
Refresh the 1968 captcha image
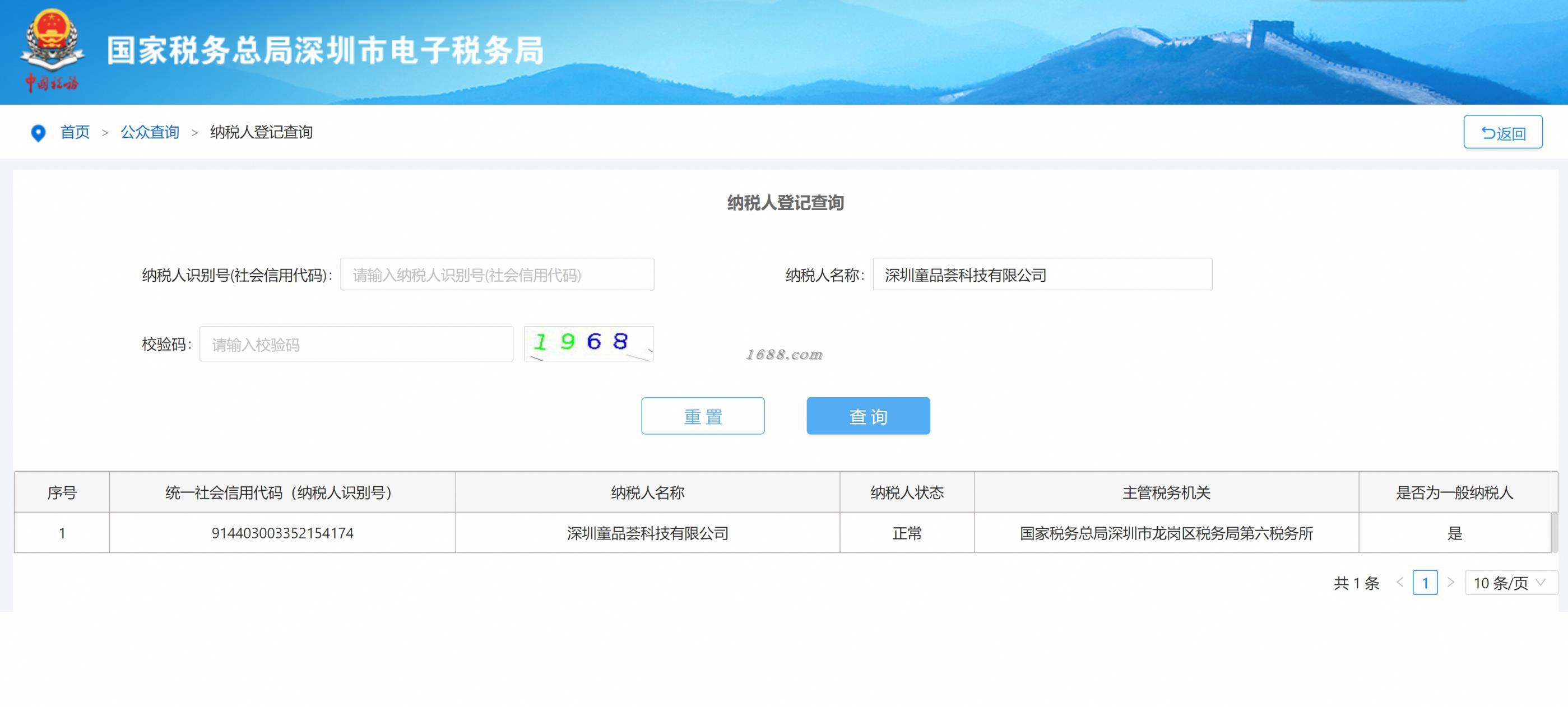[x=588, y=344]
